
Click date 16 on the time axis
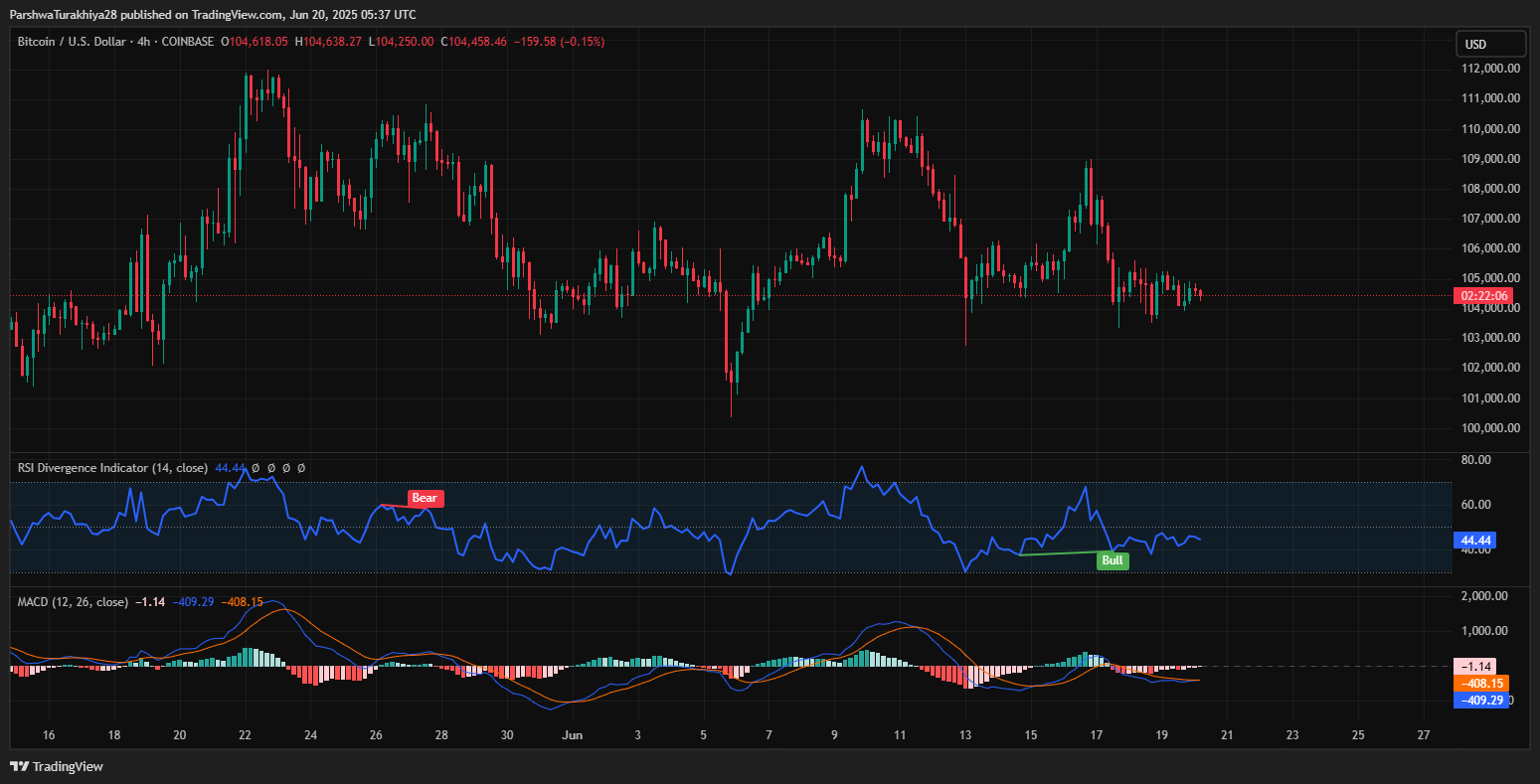click(x=49, y=735)
